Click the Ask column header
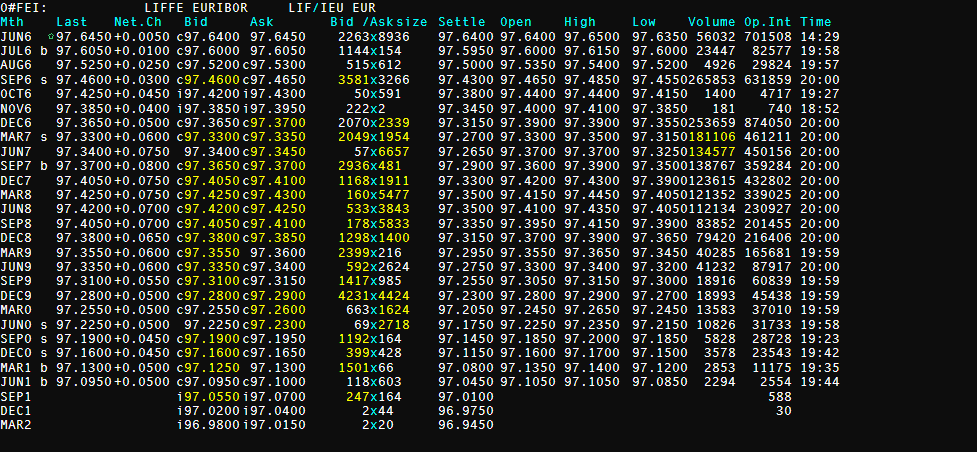Viewport: 977px width, 452px height. [x=261, y=22]
